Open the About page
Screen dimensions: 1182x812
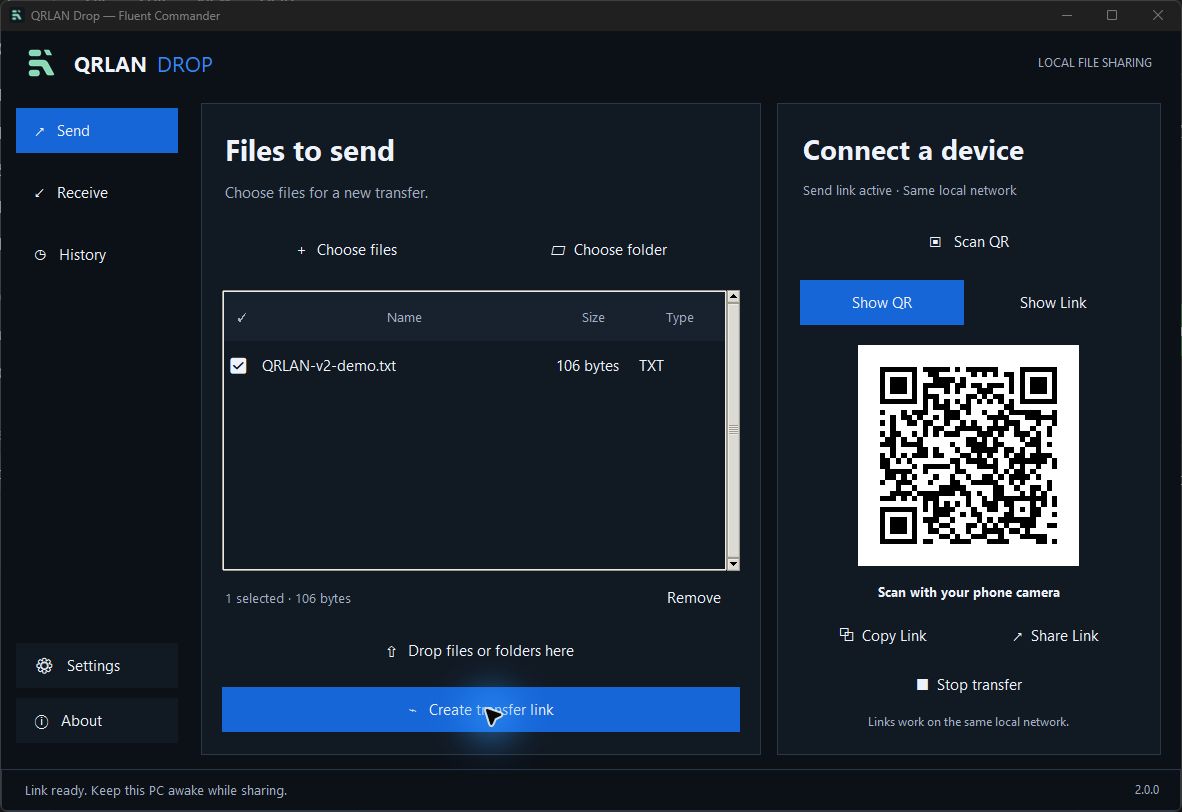[x=96, y=721]
